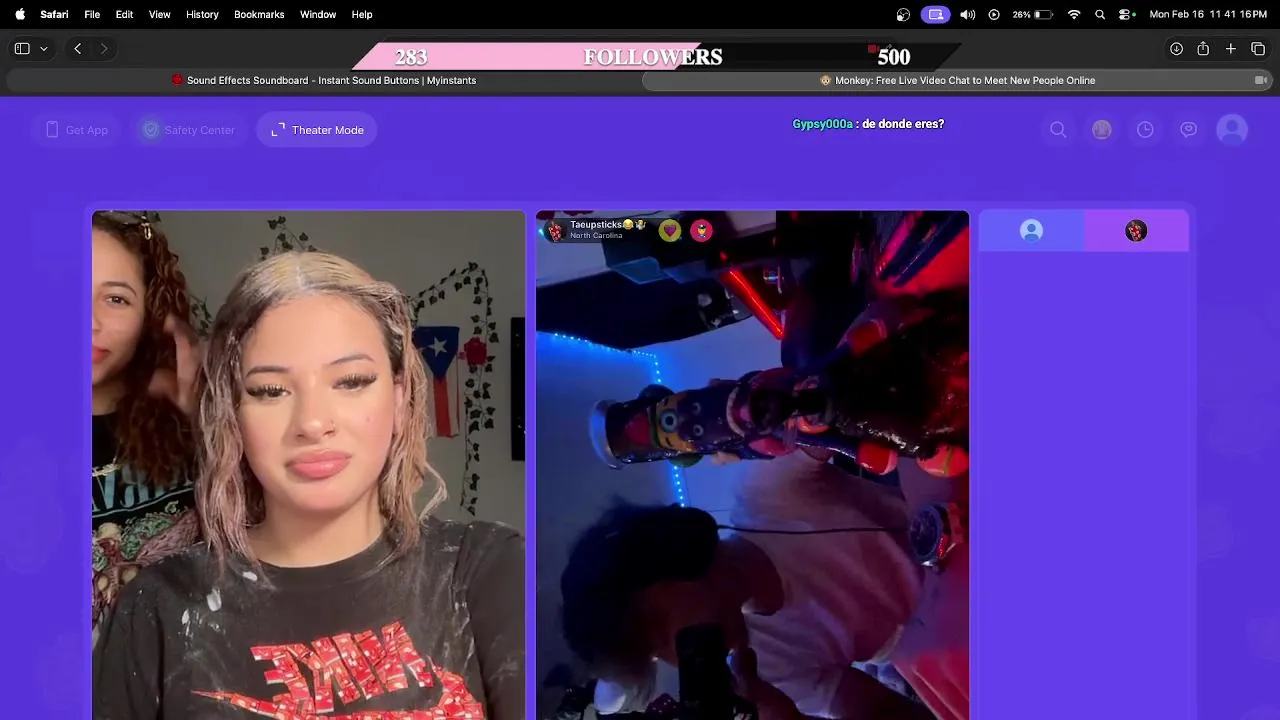Image resolution: width=1280 pixels, height=720 pixels.
Task: Open Control Center
Action: 1126,14
